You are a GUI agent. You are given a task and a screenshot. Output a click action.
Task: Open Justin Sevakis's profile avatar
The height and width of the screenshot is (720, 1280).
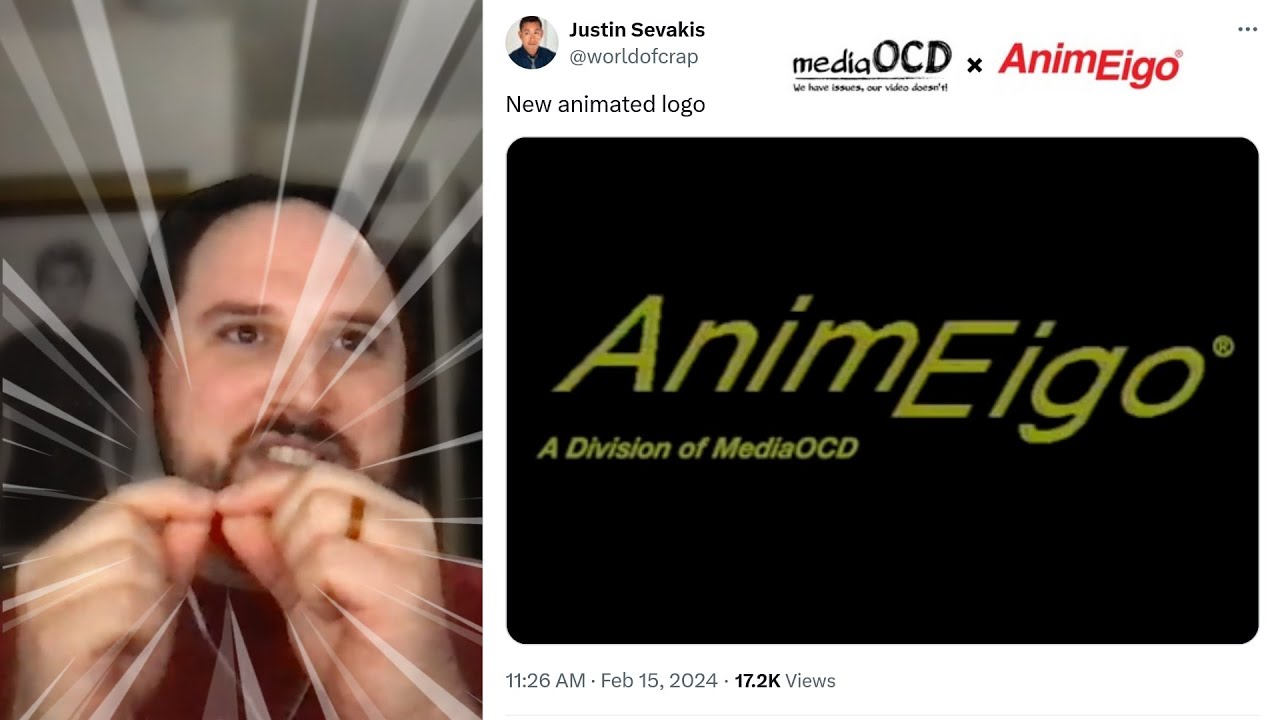(x=532, y=43)
